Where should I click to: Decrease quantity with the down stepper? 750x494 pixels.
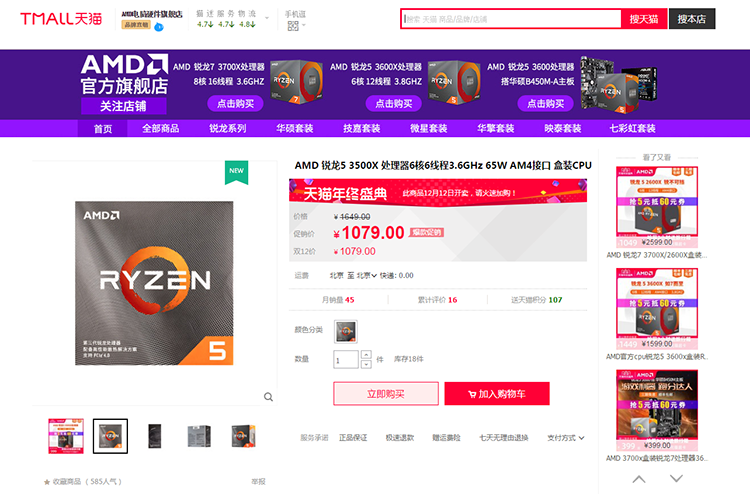pyautogui.click(x=366, y=364)
